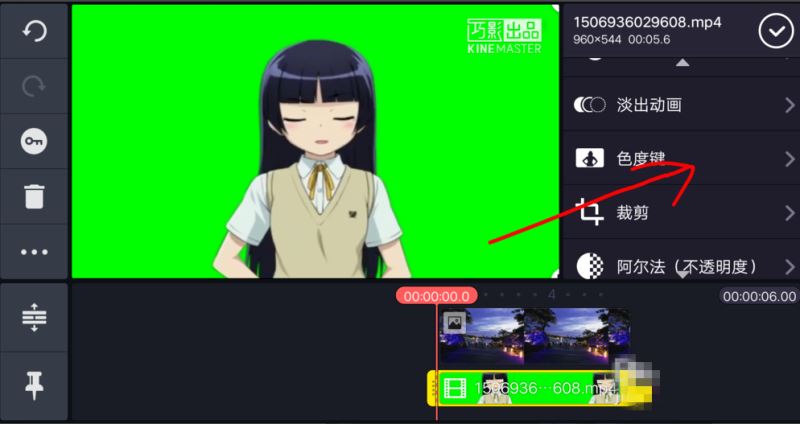Open 色度键 chroma key option

682,159
